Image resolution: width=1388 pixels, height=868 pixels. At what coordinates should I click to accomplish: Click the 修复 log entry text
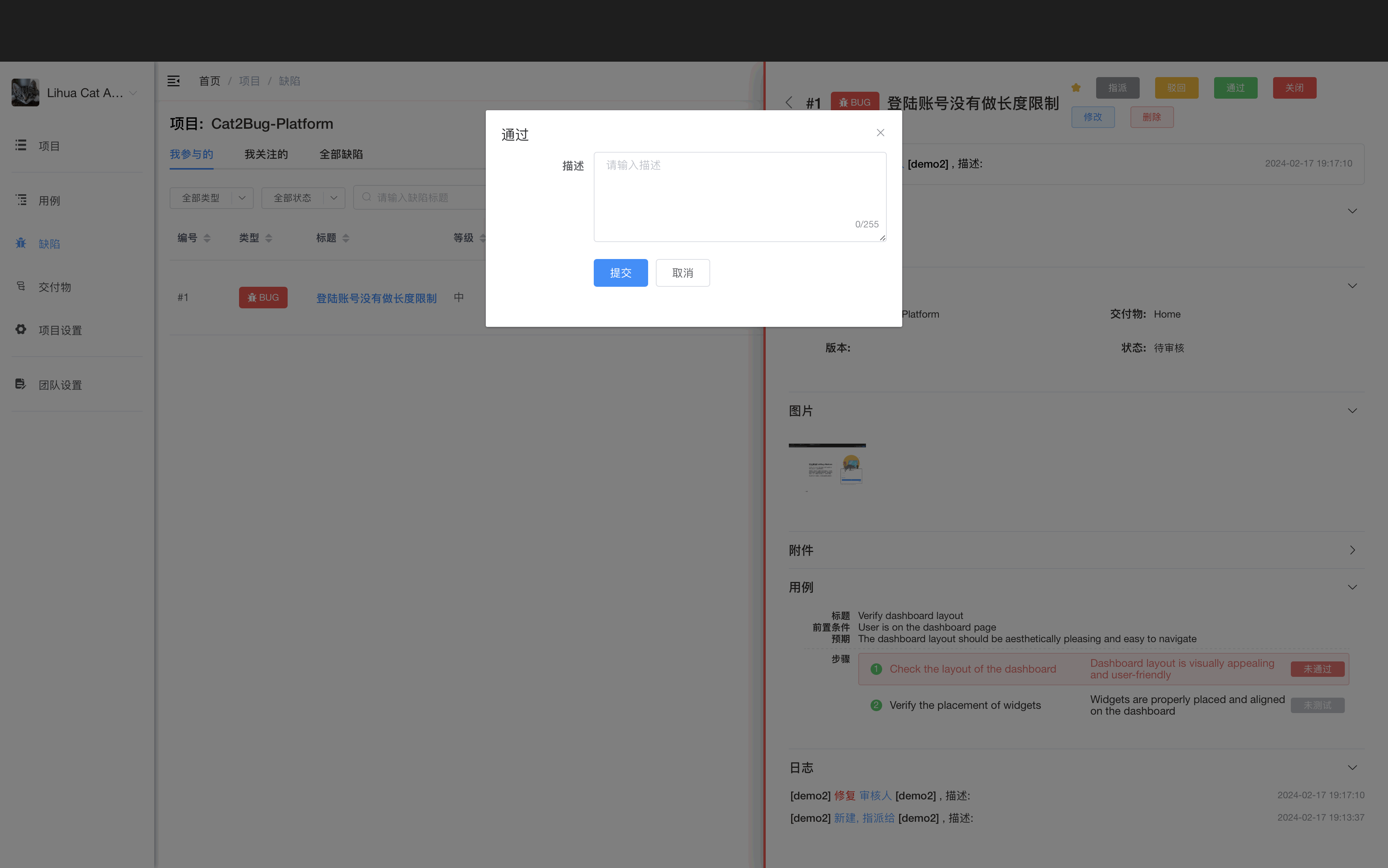(845, 796)
